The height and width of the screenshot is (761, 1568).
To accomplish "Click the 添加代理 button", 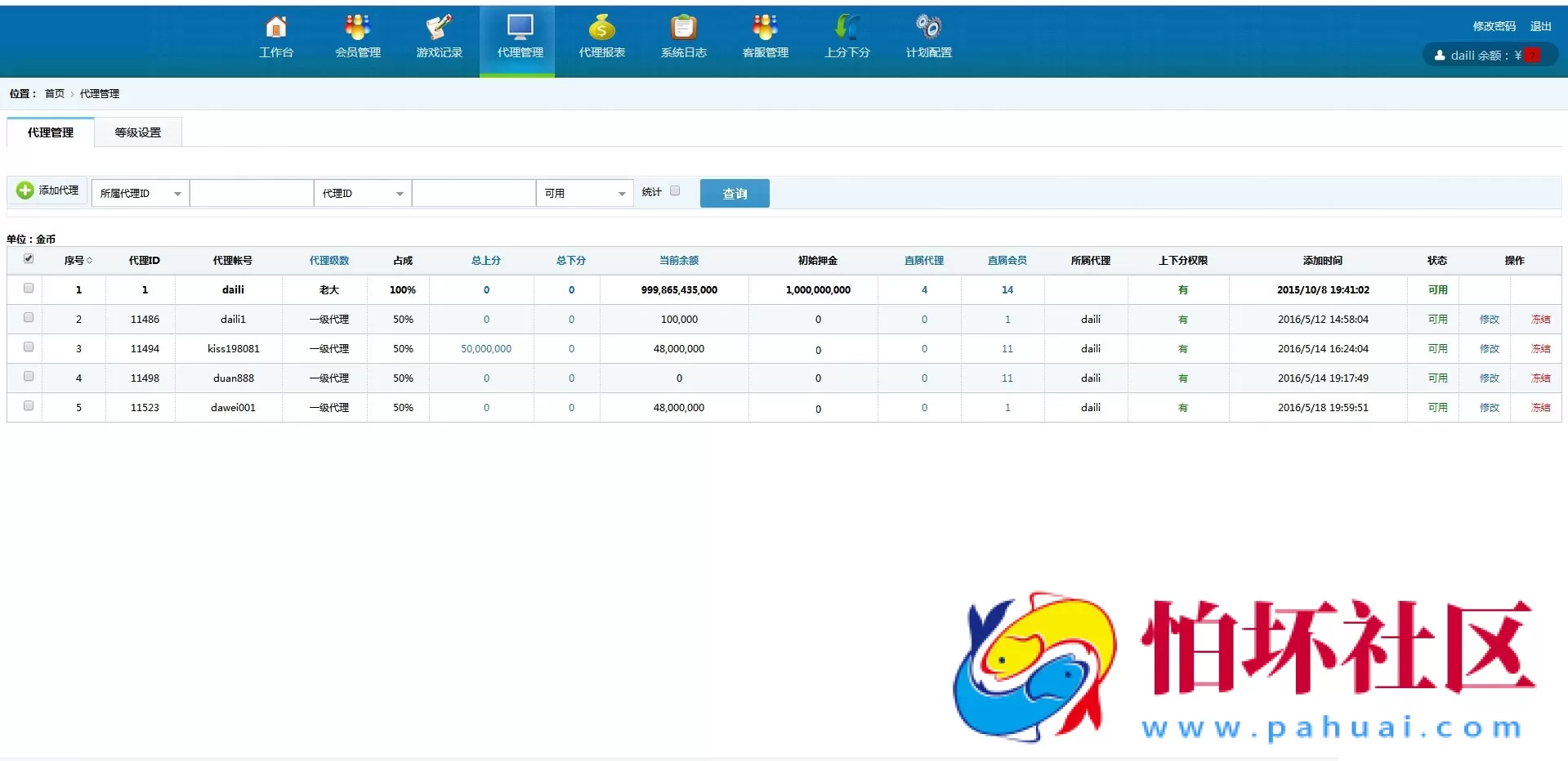I will coord(48,190).
